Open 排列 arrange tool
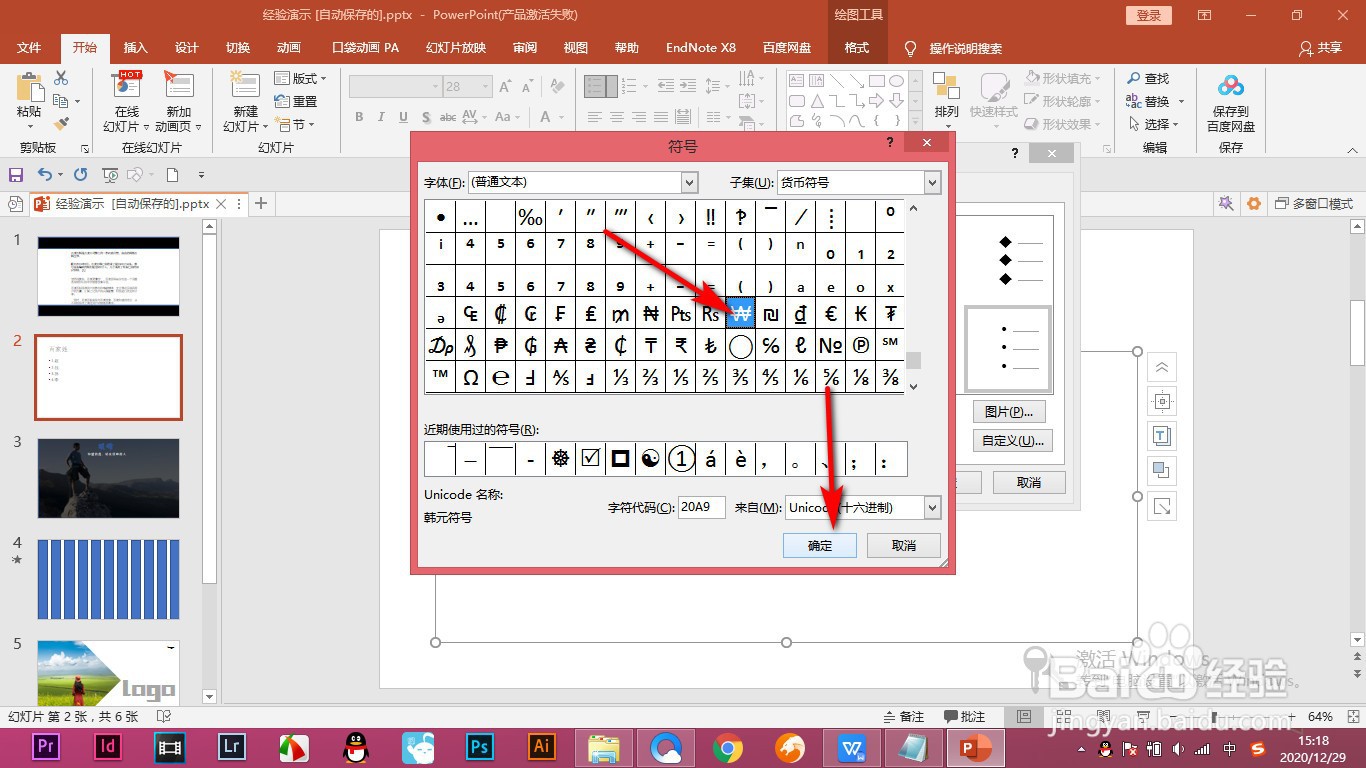 (x=946, y=101)
